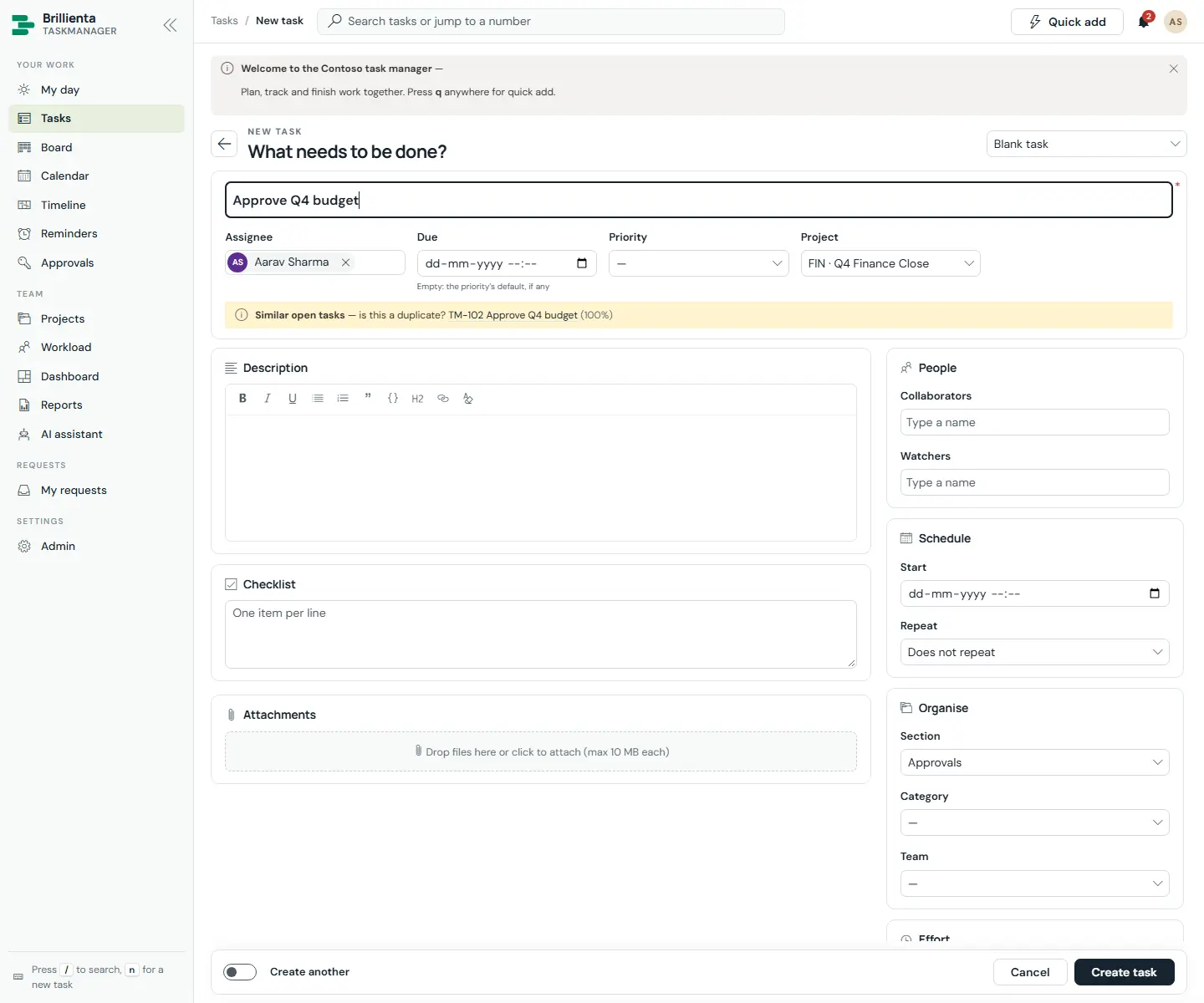Open the Blank task template dropdown
Image resolution: width=1204 pixels, height=1003 pixels.
(1087, 144)
